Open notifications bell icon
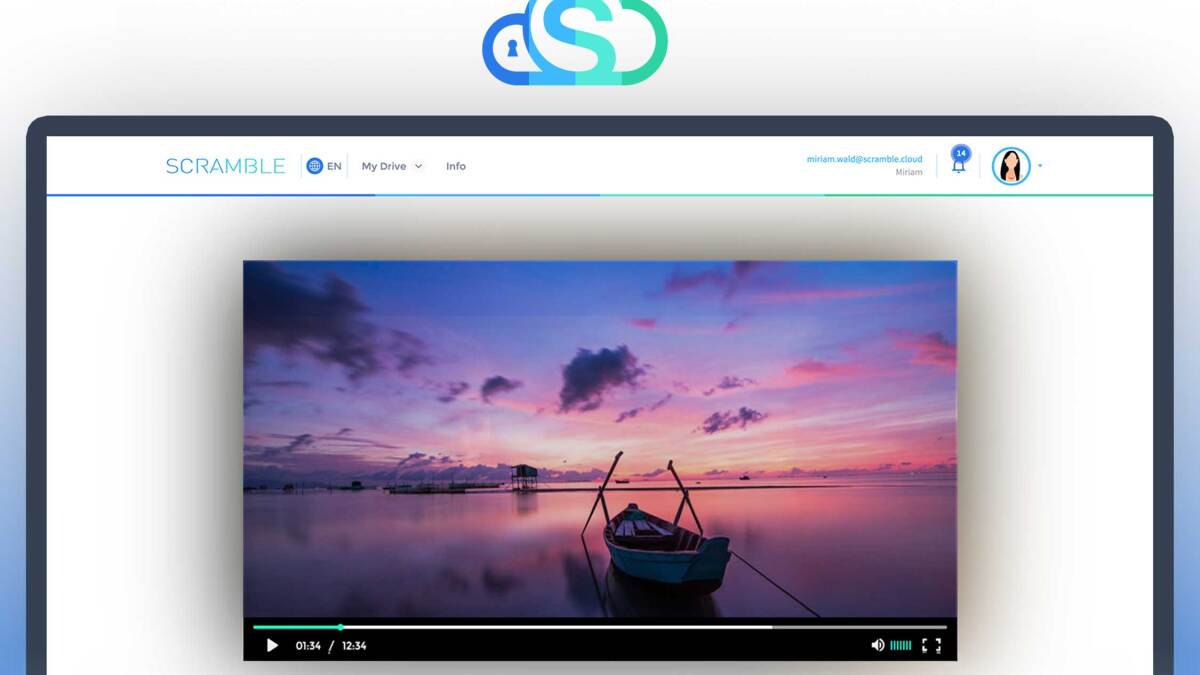The width and height of the screenshot is (1200, 675). (x=959, y=167)
